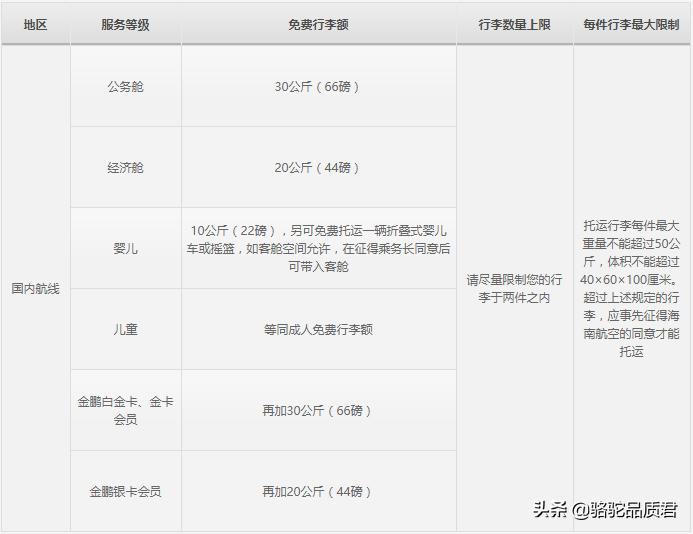
Task: Click the 20公斤（44磅）allowance cell
Action: click(x=319, y=168)
